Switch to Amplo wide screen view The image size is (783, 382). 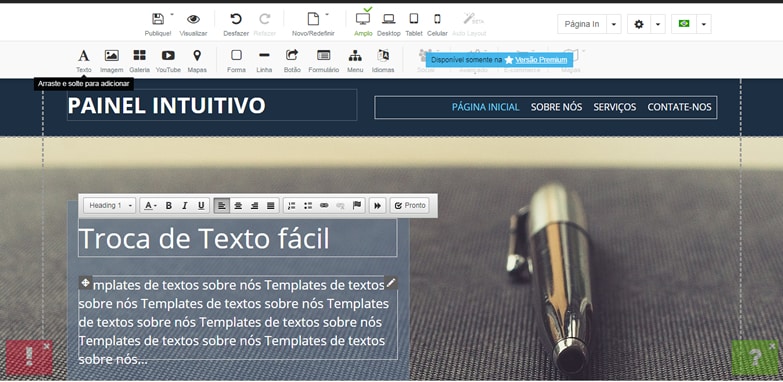pyautogui.click(x=363, y=19)
